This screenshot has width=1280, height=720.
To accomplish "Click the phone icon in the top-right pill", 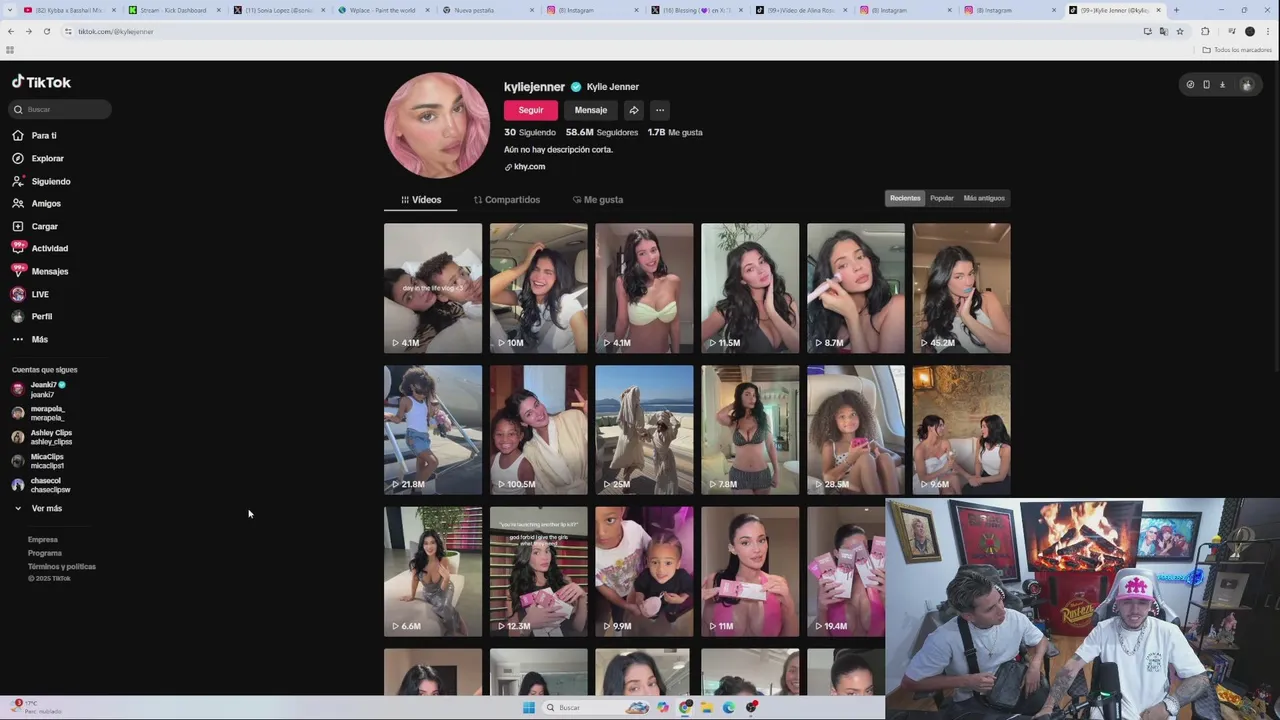I will (x=1206, y=85).
